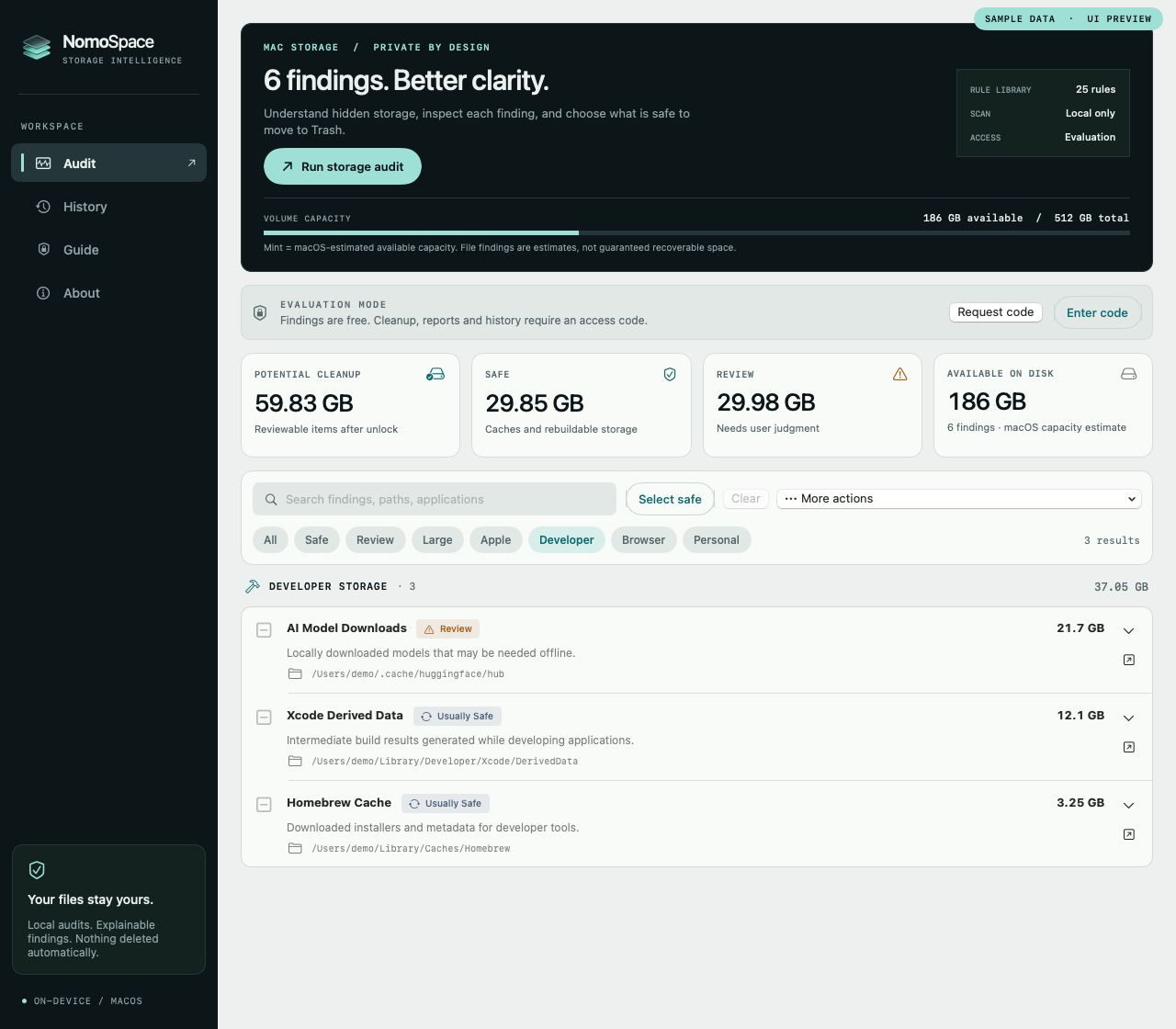Image resolution: width=1176 pixels, height=1029 pixels.
Task: Click the search findings input field
Action: tap(435, 499)
